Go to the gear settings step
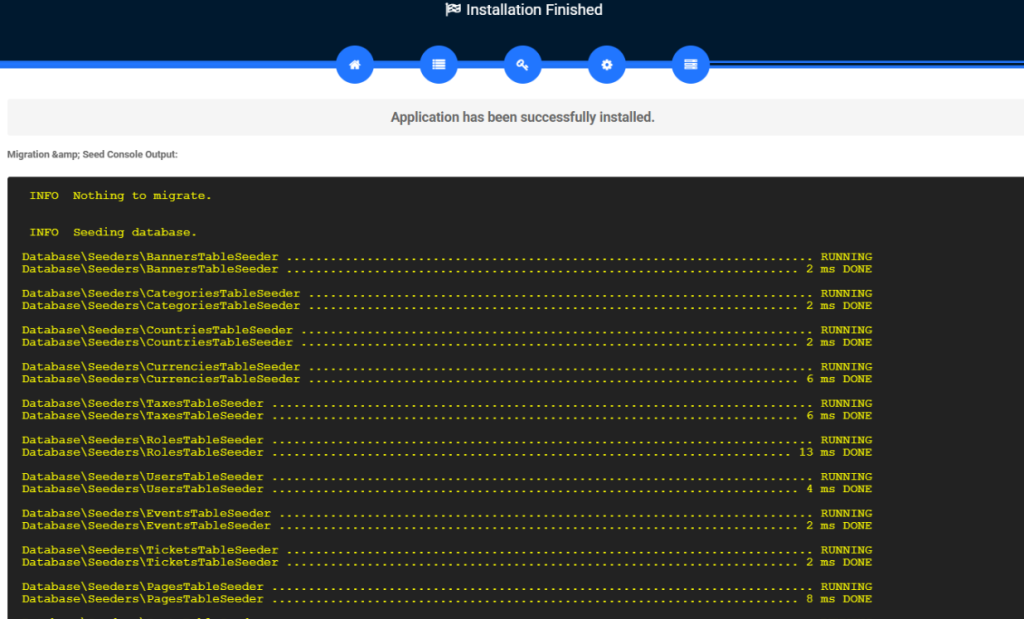The width and height of the screenshot is (1024, 619). click(606, 65)
